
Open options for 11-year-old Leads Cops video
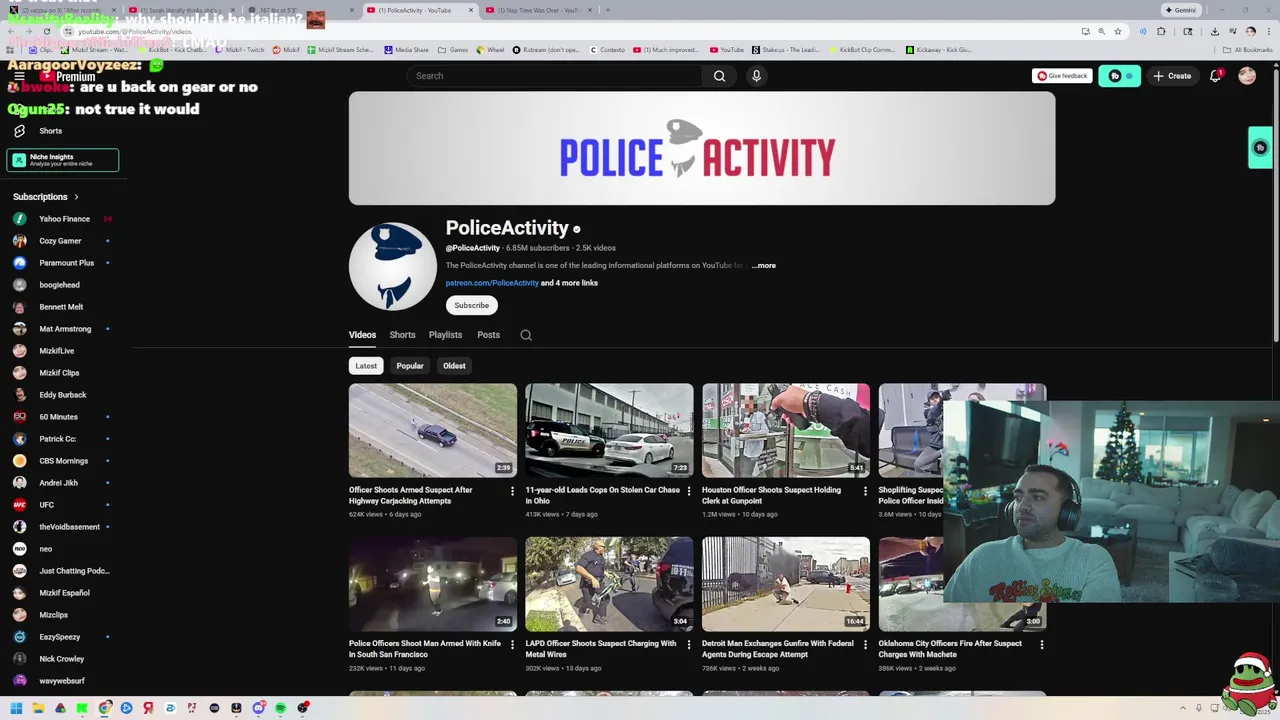pyautogui.click(x=688, y=491)
